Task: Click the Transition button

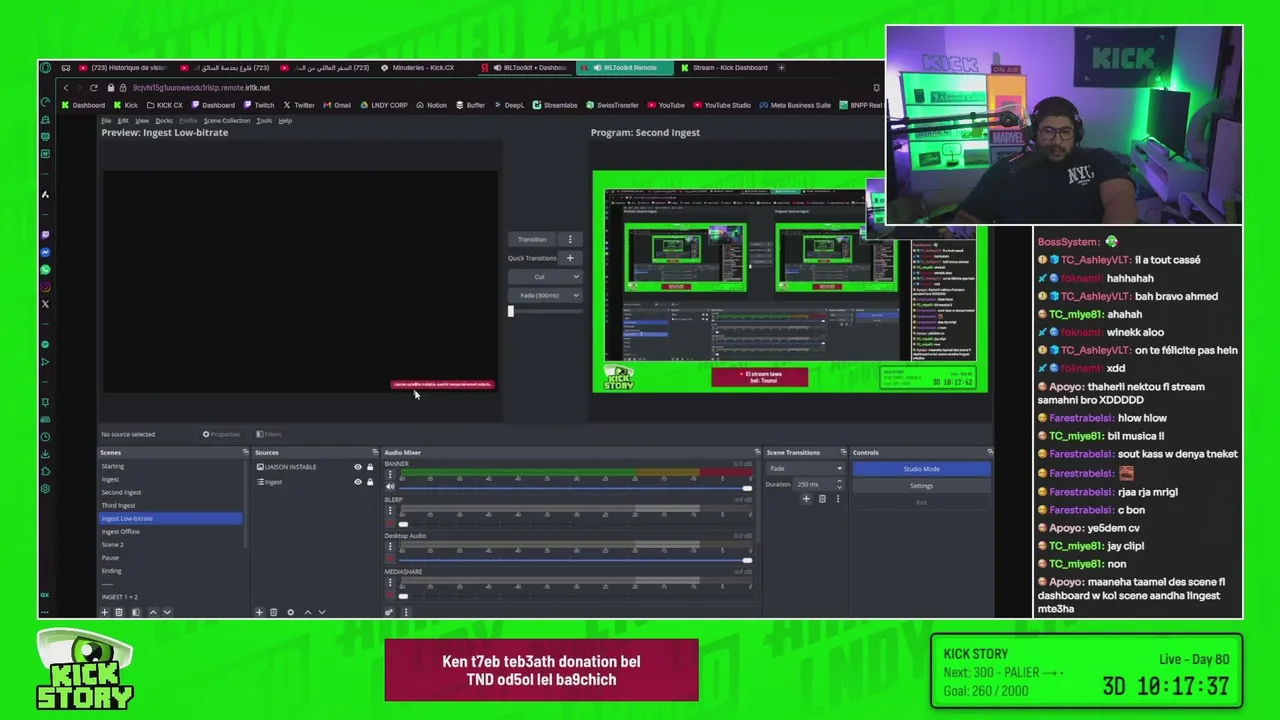Action: pyautogui.click(x=533, y=239)
